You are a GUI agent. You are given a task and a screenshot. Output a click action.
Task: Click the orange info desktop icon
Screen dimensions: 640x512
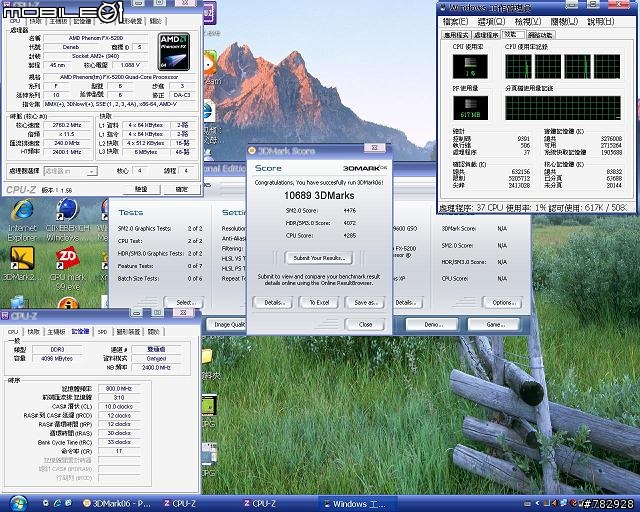pyautogui.click(x=68, y=303)
